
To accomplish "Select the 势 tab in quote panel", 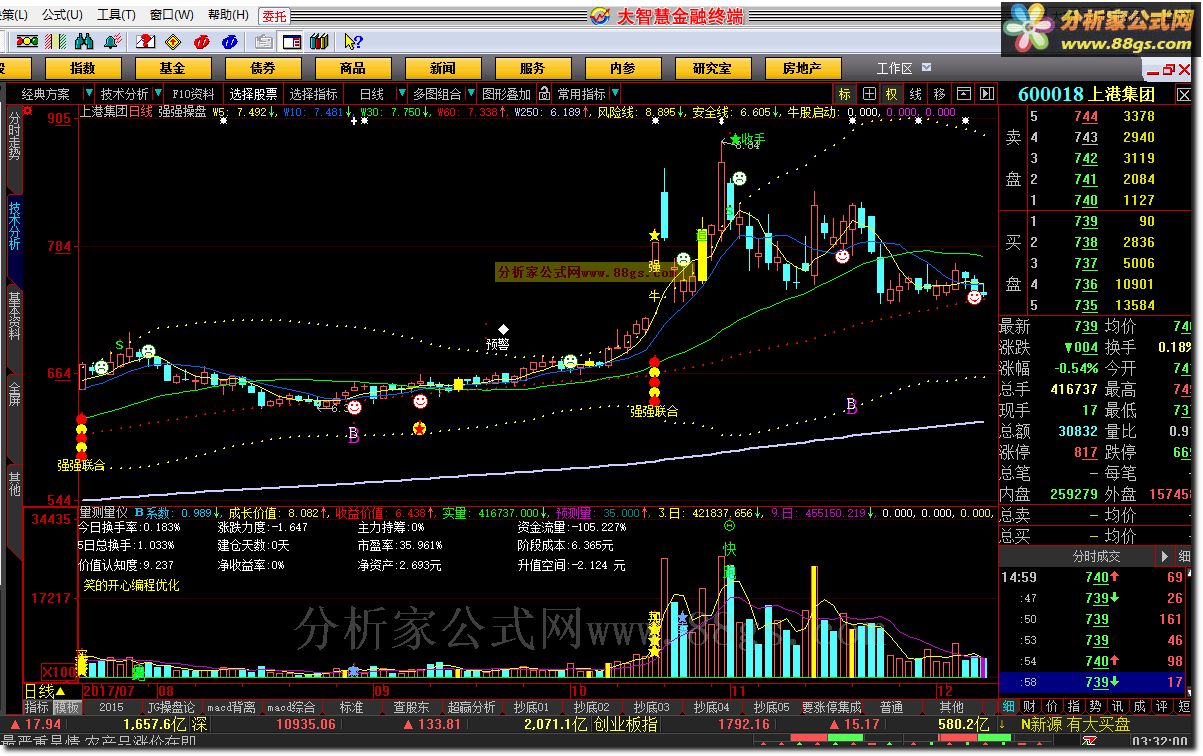I will click(x=1093, y=706).
